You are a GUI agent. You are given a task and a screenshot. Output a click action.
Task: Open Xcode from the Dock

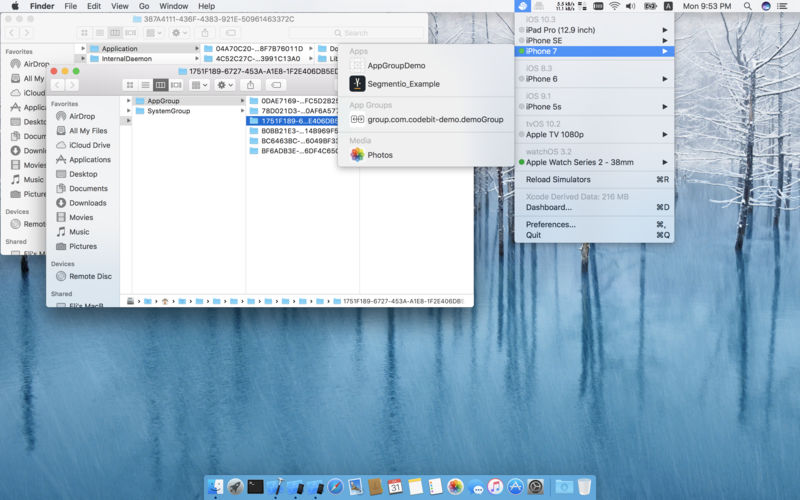pos(276,487)
